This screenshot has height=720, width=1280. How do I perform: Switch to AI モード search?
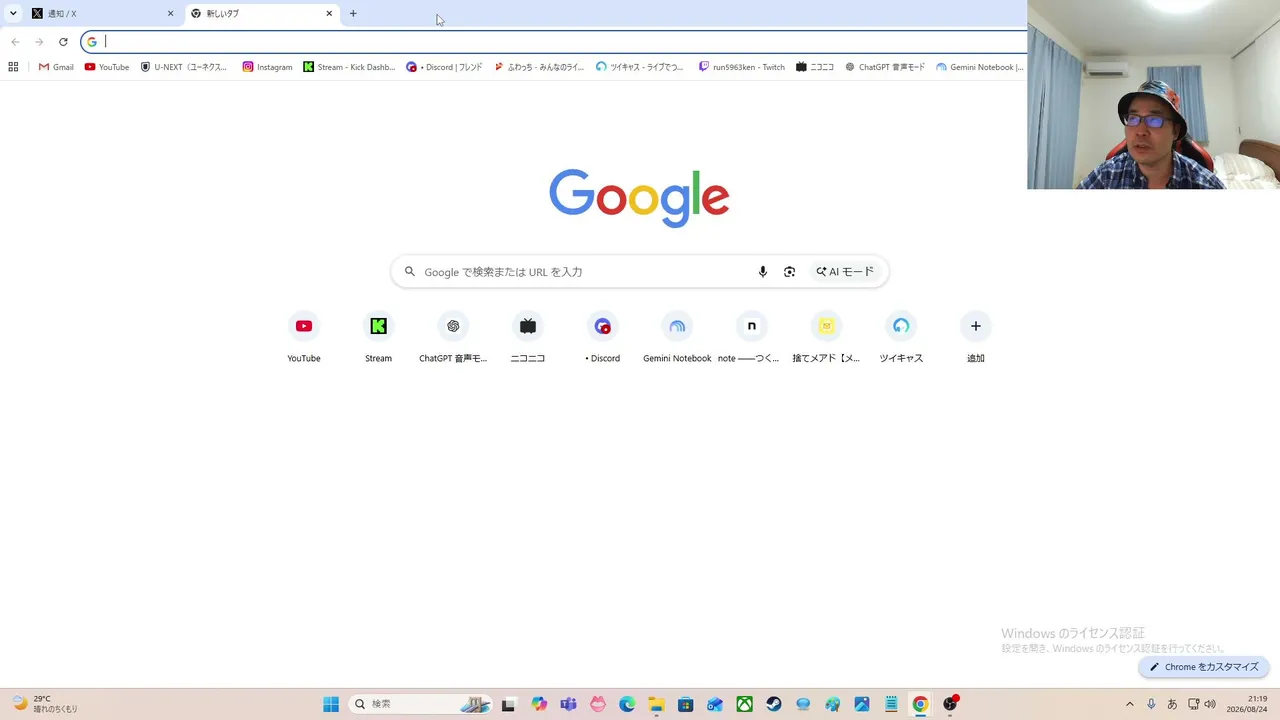coord(845,272)
